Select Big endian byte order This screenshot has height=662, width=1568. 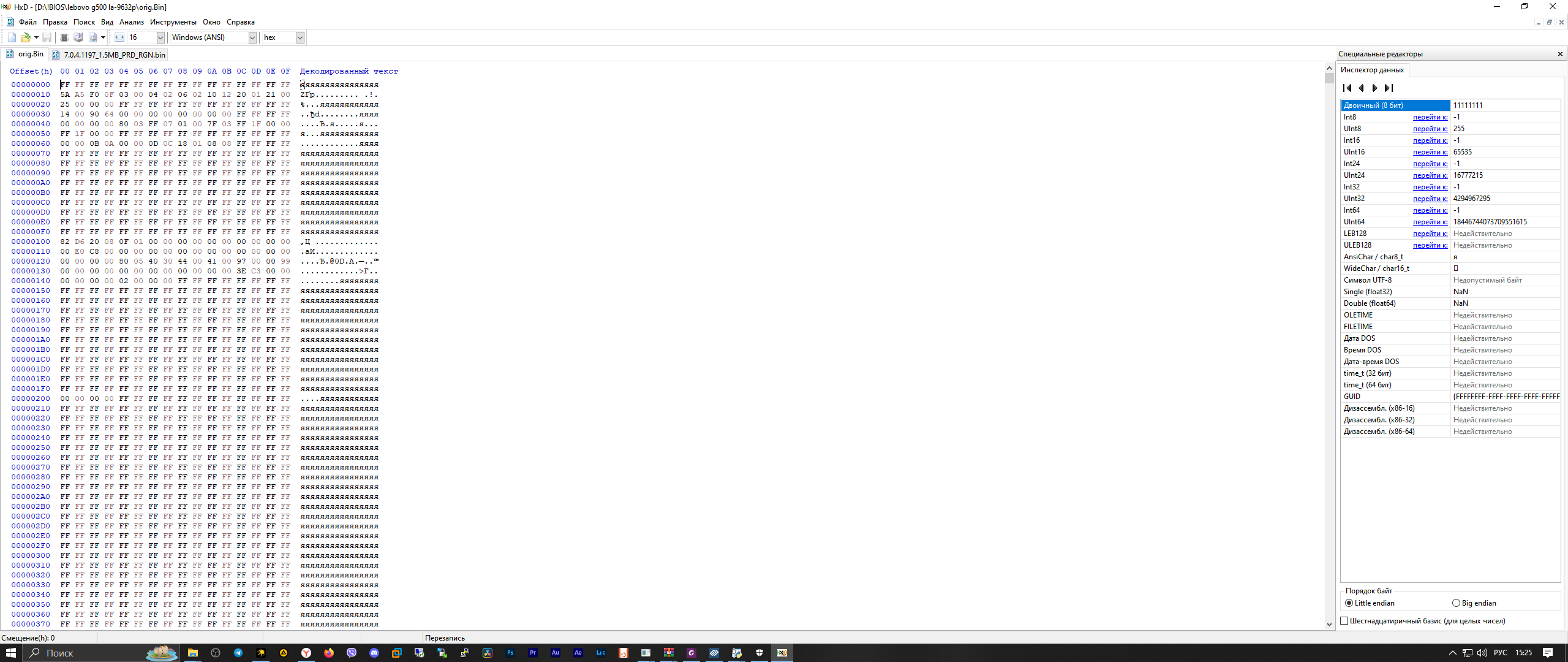1456,603
